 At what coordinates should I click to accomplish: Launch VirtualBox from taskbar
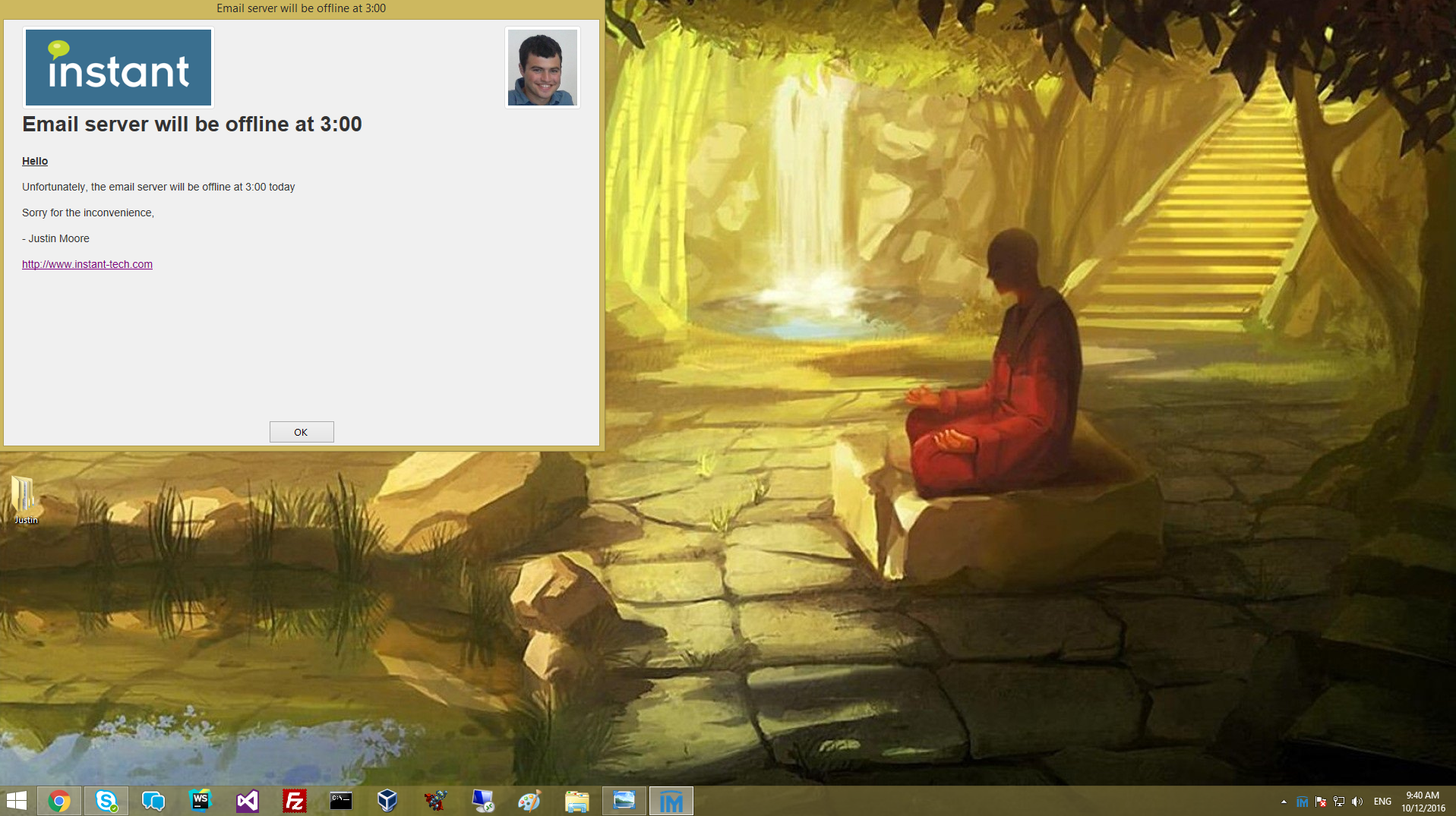pos(388,801)
